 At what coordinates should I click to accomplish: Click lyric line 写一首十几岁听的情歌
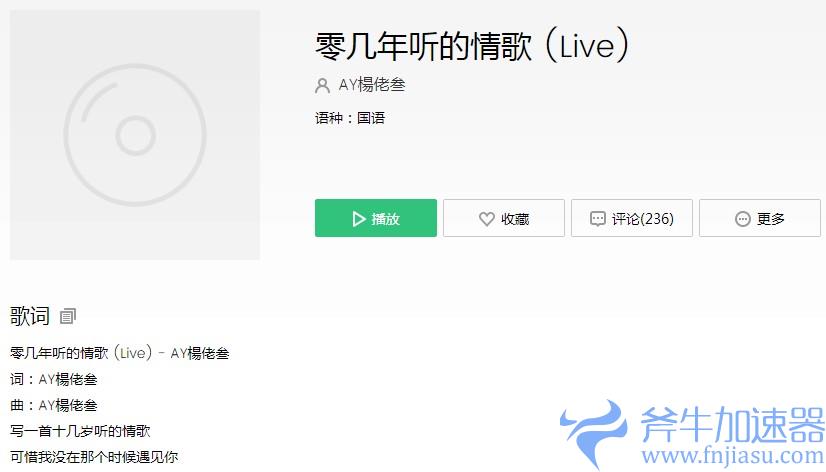pyautogui.click(x=80, y=431)
